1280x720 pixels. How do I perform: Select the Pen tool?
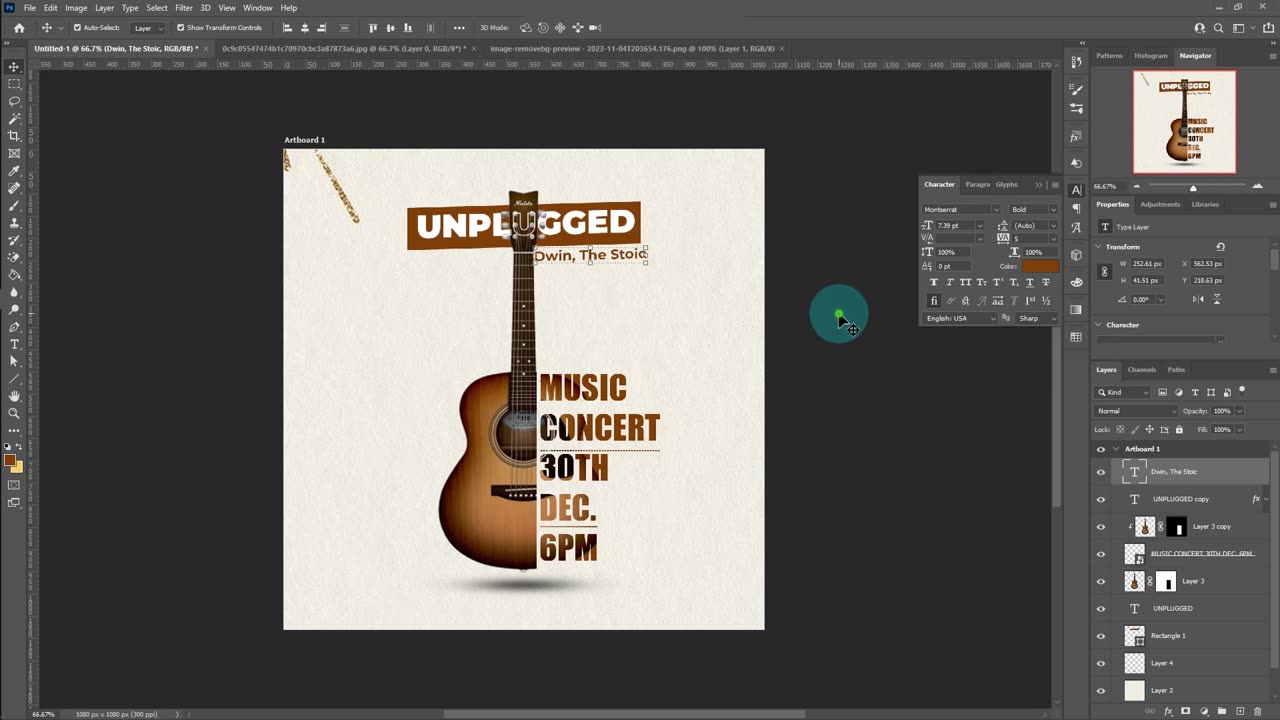(14, 327)
